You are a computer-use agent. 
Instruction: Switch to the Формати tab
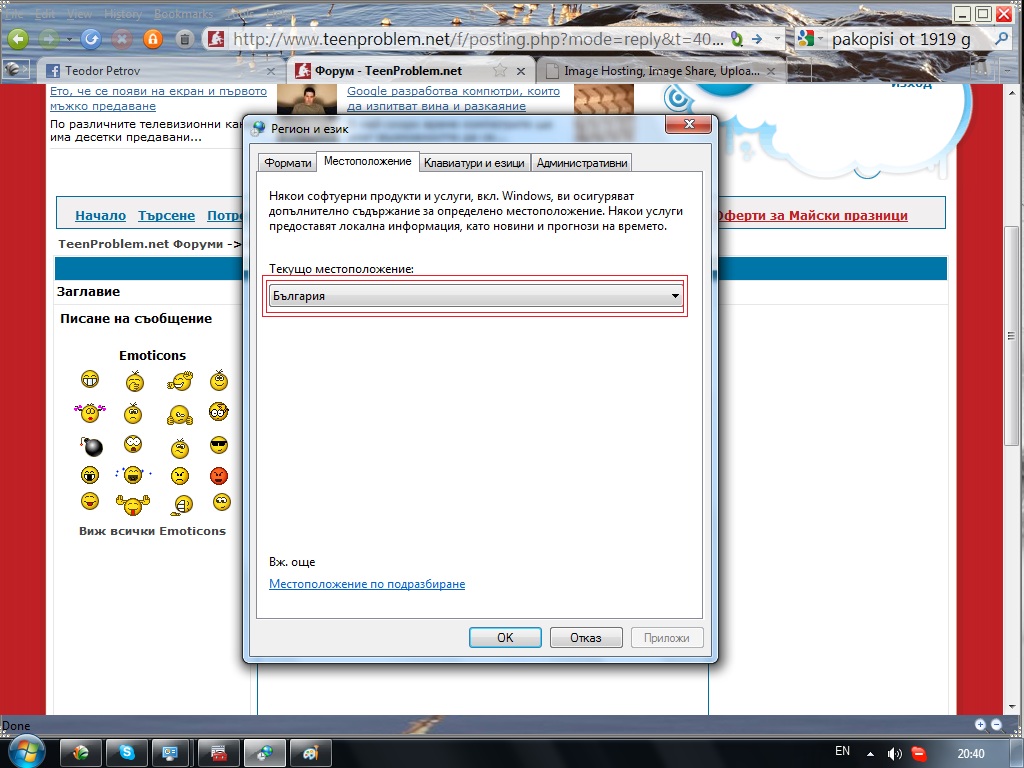[287, 163]
